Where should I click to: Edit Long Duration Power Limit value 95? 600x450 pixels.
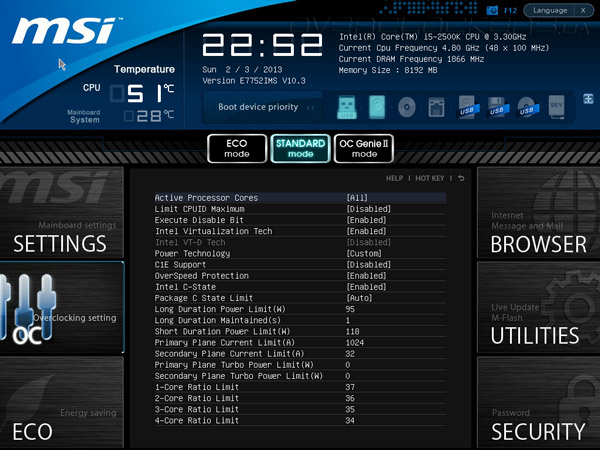click(350, 309)
